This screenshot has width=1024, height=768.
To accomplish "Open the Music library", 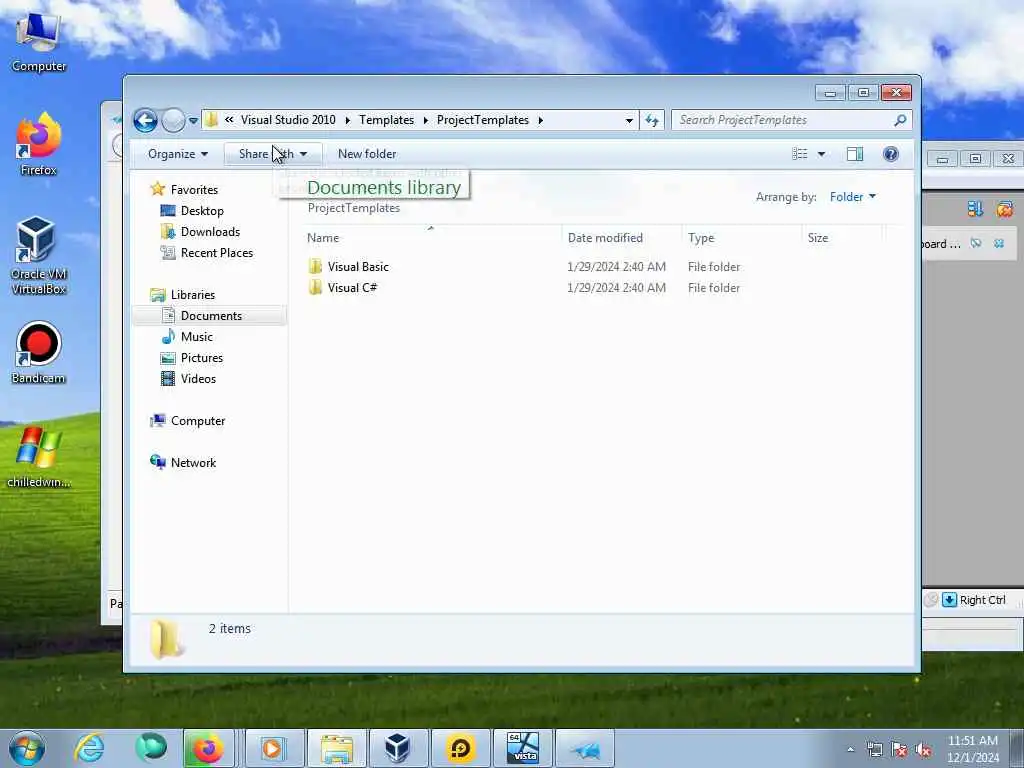I will [x=197, y=337].
